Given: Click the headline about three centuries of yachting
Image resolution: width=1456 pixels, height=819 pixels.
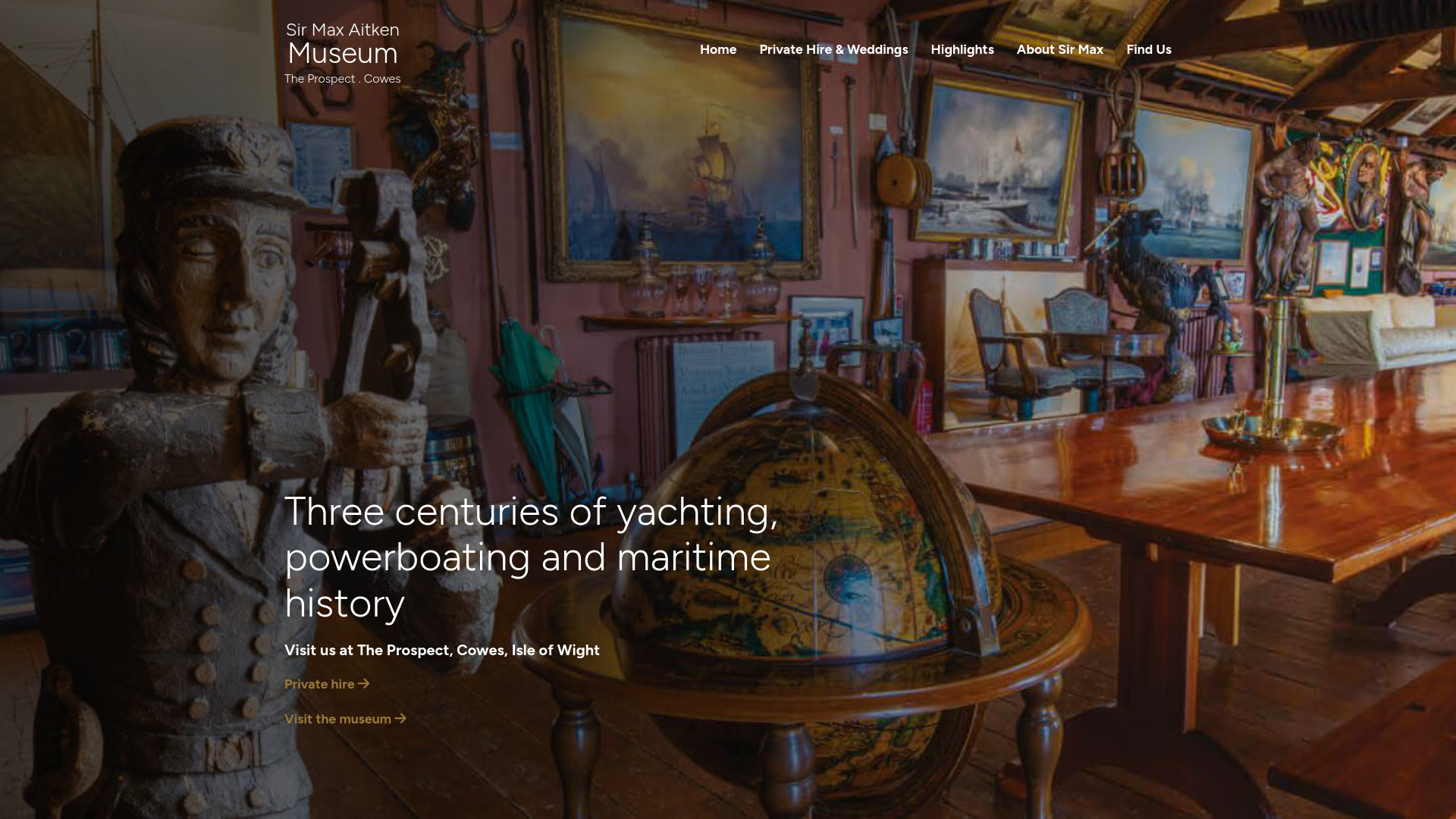Looking at the screenshot, I should (531, 557).
